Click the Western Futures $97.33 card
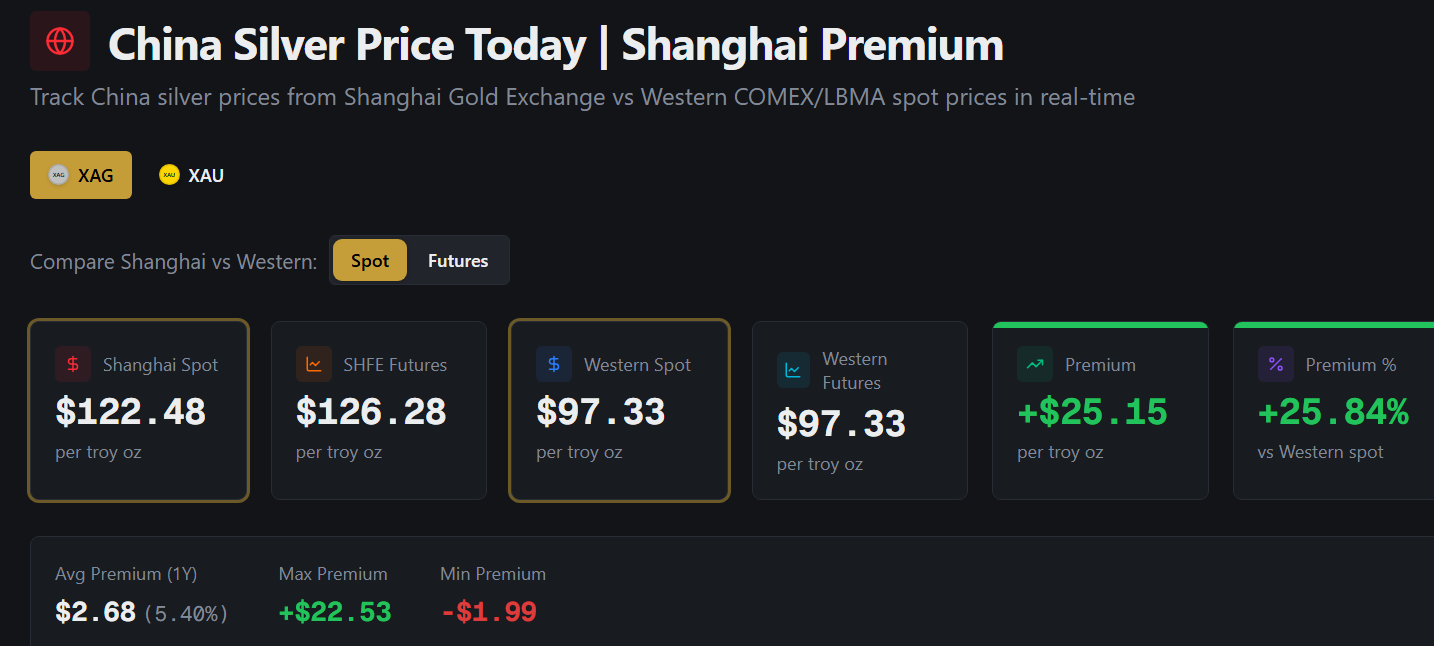Image resolution: width=1434 pixels, height=646 pixels. (859, 425)
